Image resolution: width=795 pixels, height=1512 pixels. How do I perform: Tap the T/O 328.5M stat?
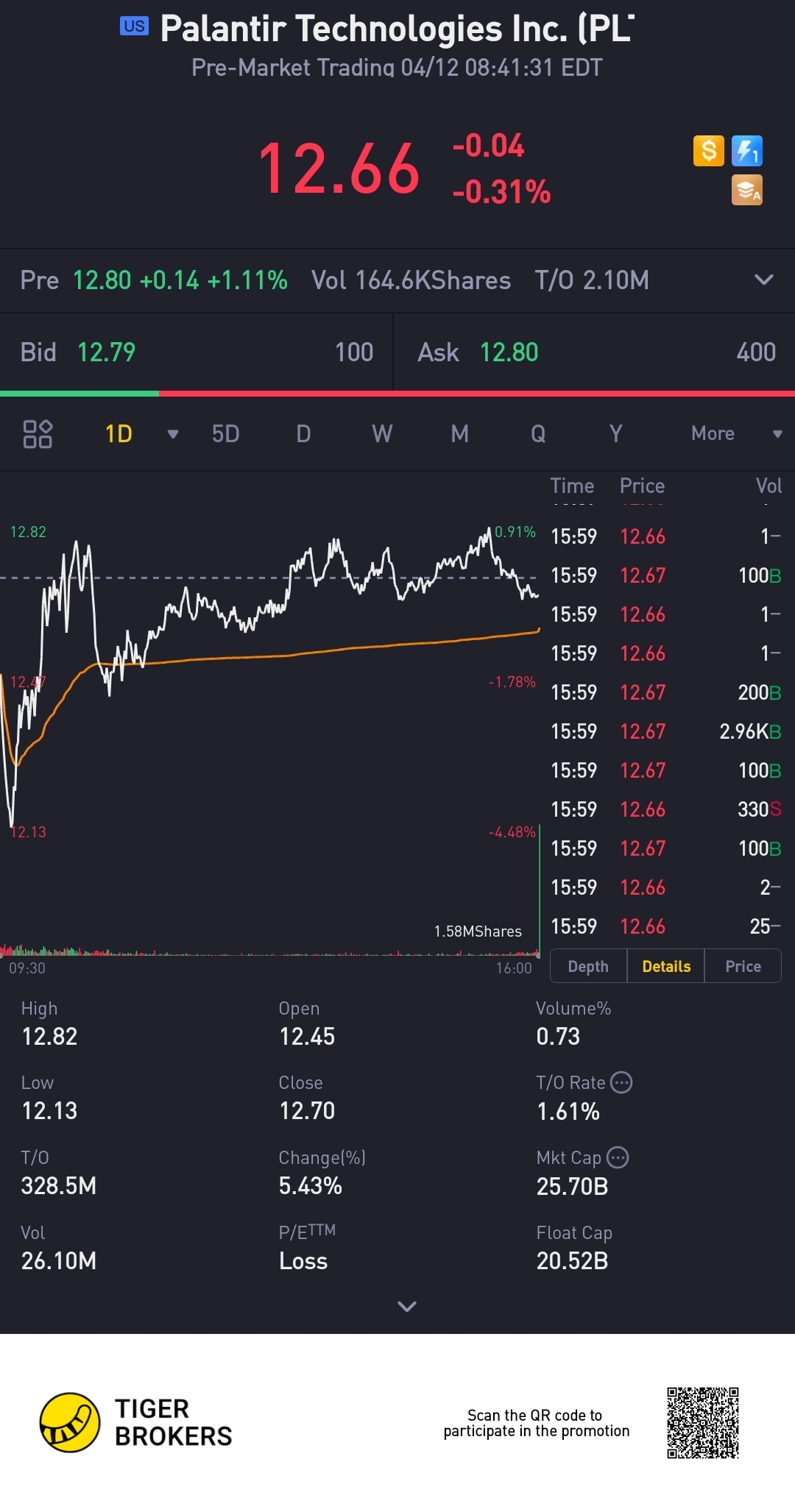tap(59, 1173)
